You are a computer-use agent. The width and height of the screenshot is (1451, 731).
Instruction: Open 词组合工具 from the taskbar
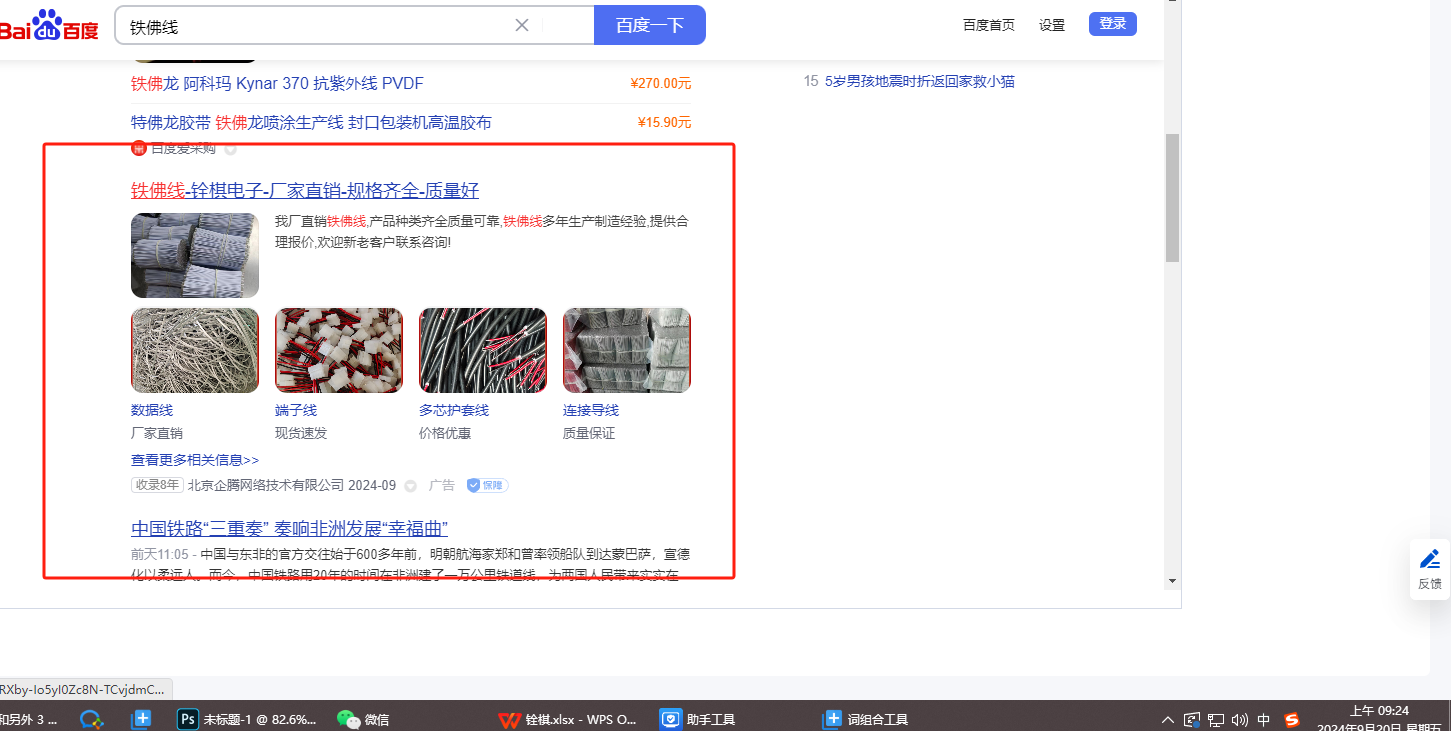click(x=865, y=719)
